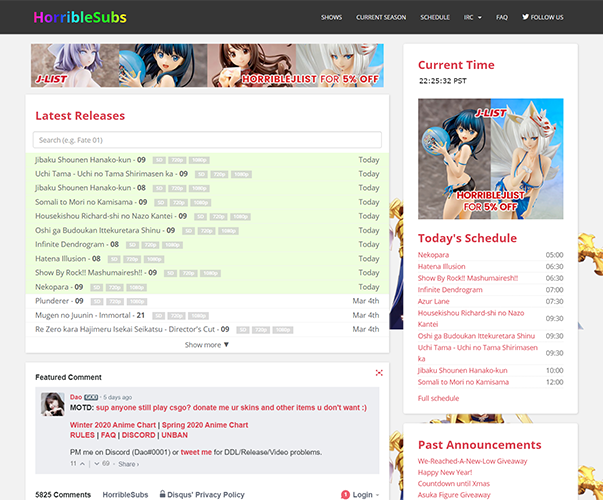The height and width of the screenshot is (500, 603).
Task: Open the IRC dropdown menu
Action: point(472,17)
